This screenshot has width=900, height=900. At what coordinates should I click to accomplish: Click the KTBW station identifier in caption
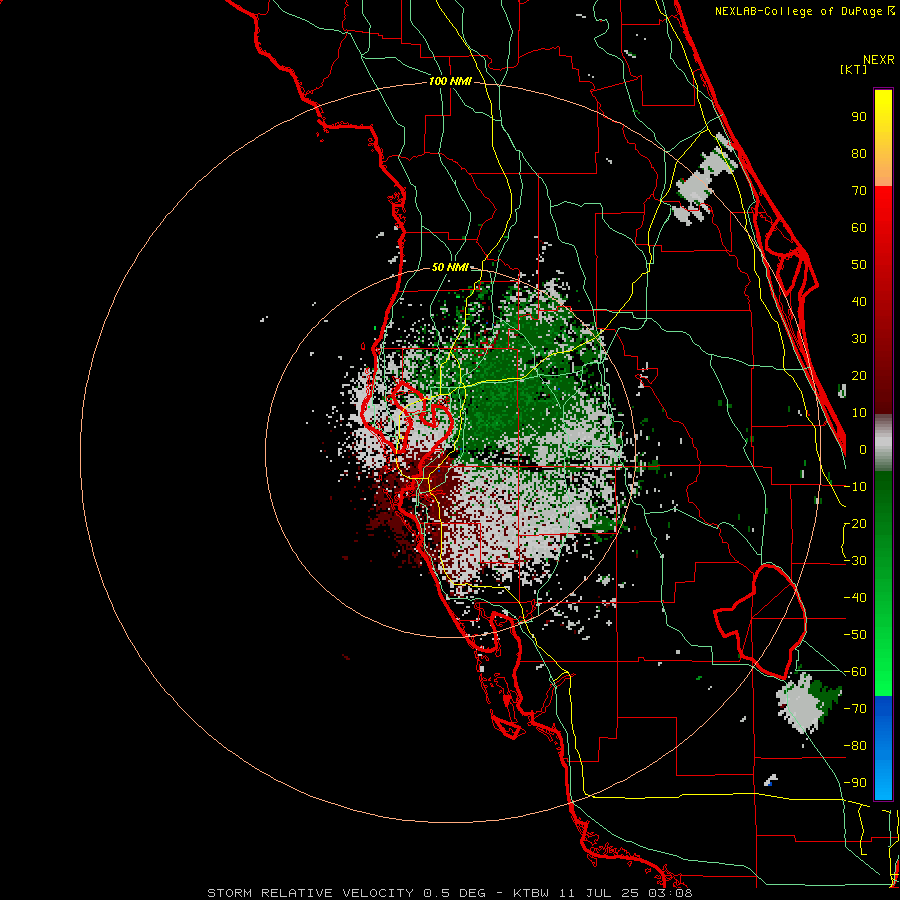(532, 893)
